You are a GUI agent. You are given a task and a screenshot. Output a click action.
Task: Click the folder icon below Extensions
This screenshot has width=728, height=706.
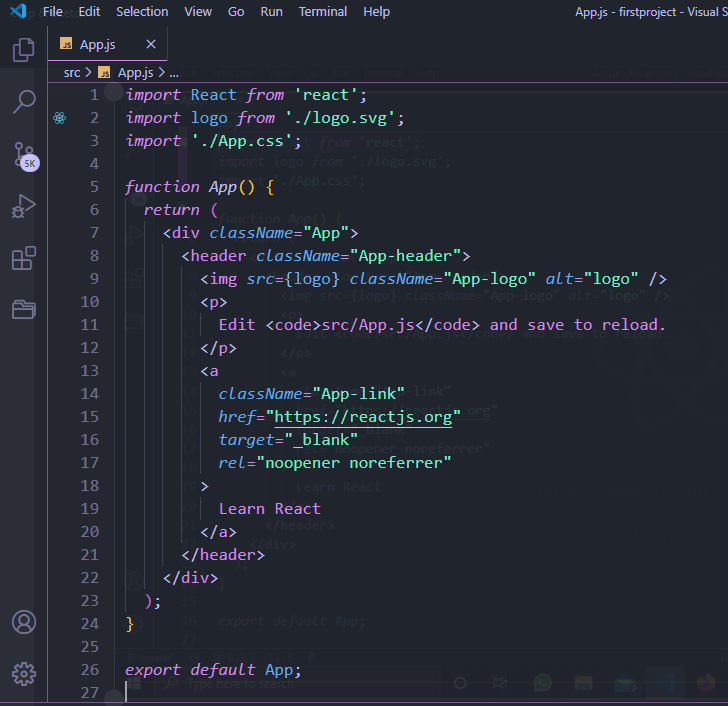tap(23, 309)
